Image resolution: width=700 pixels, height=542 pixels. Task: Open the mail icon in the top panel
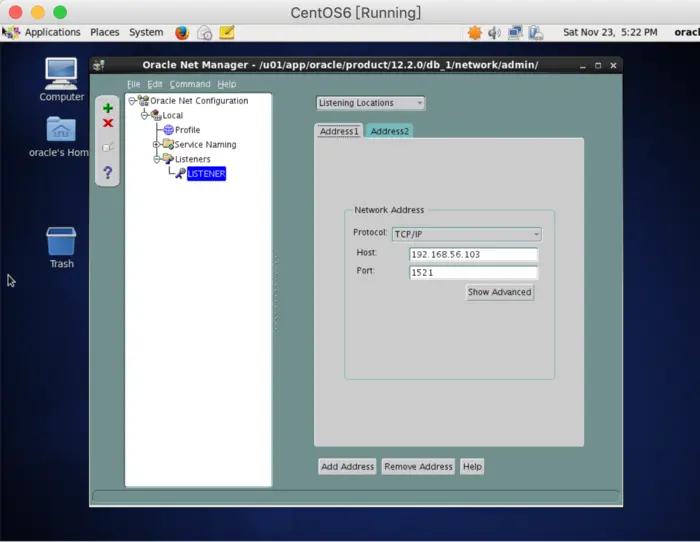tap(204, 33)
